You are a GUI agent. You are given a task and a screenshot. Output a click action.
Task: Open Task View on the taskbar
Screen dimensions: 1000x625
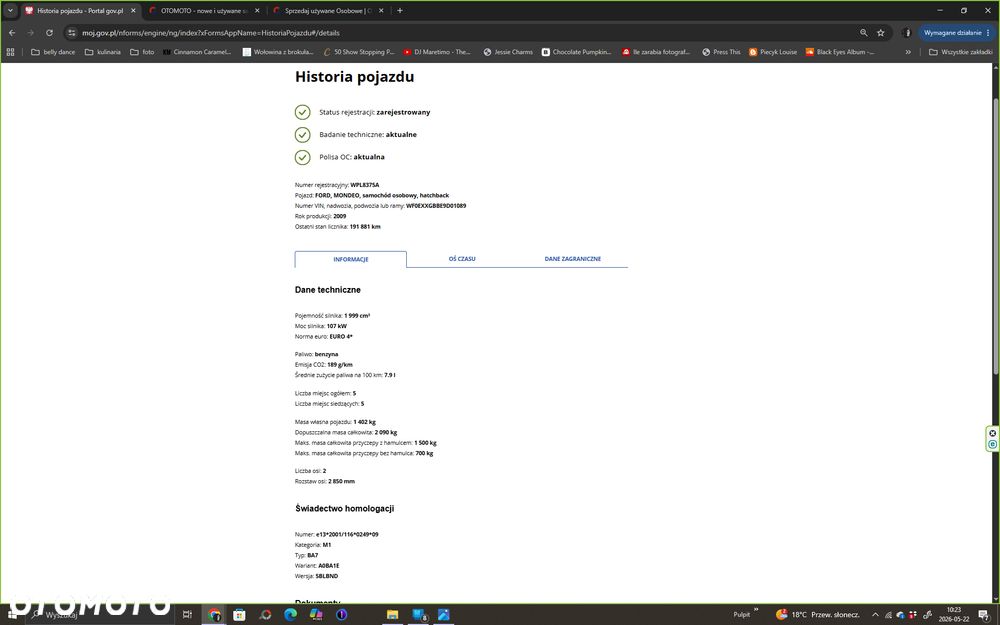(187, 615)
